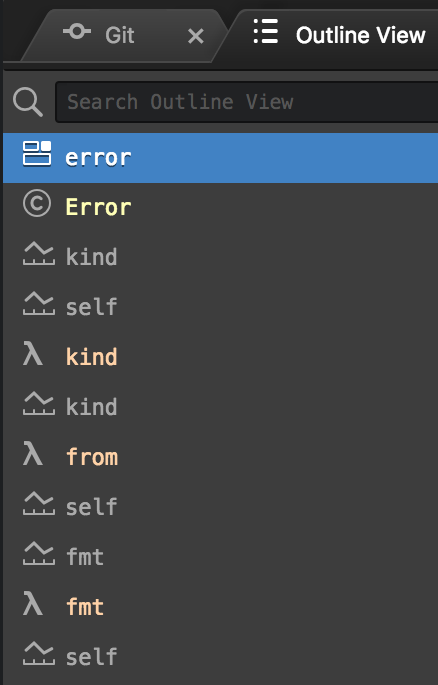Focus the Search Outline View field

[247, 102]
